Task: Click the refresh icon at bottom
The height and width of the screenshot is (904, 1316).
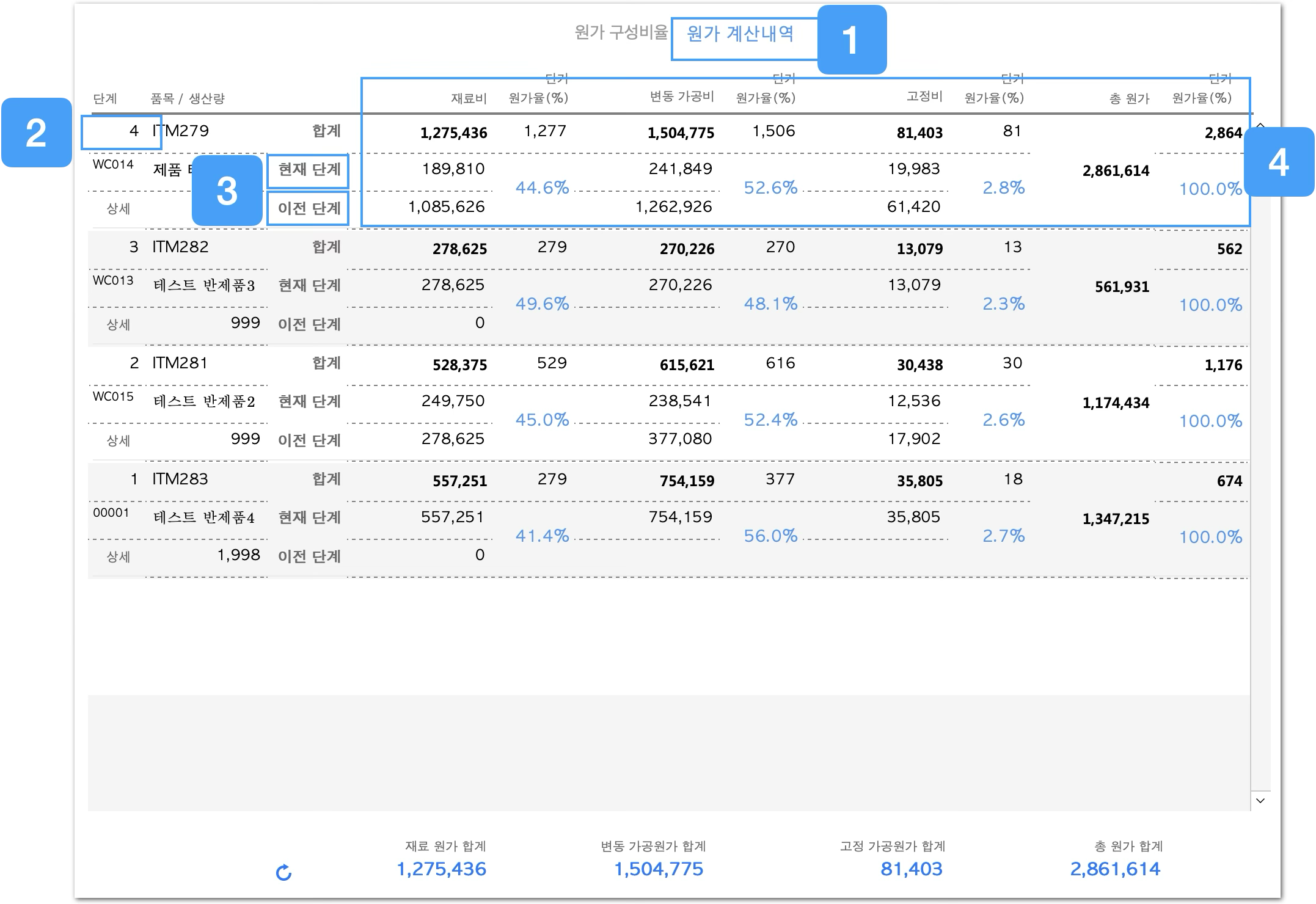Action: 284,873
